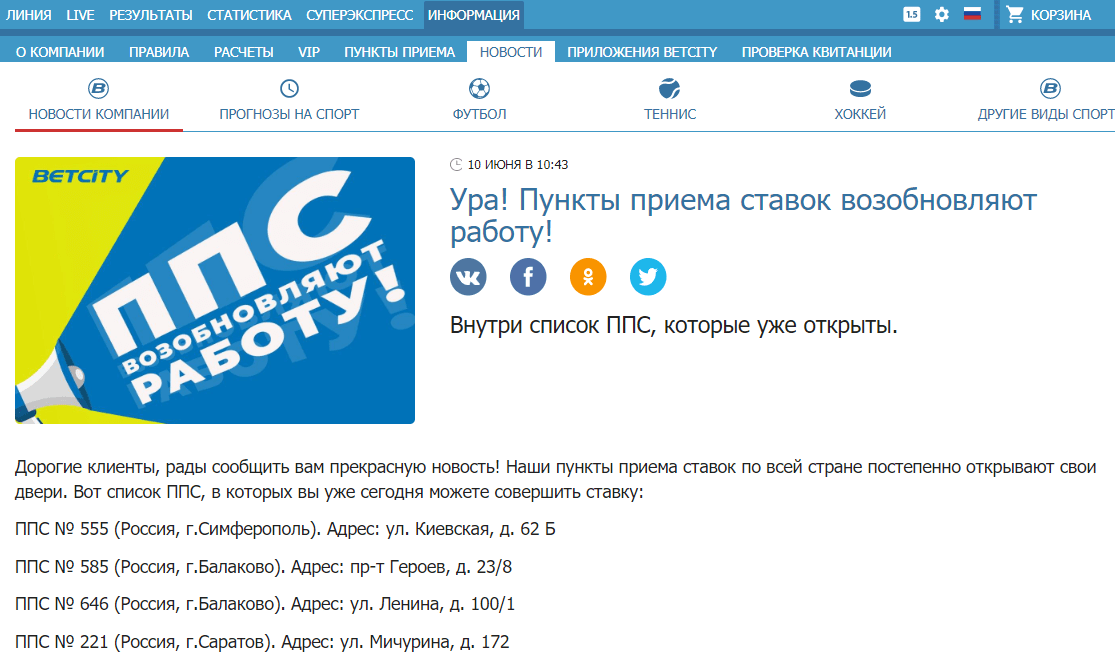
Task: Open the cart icon
Action: [1015, 14]
